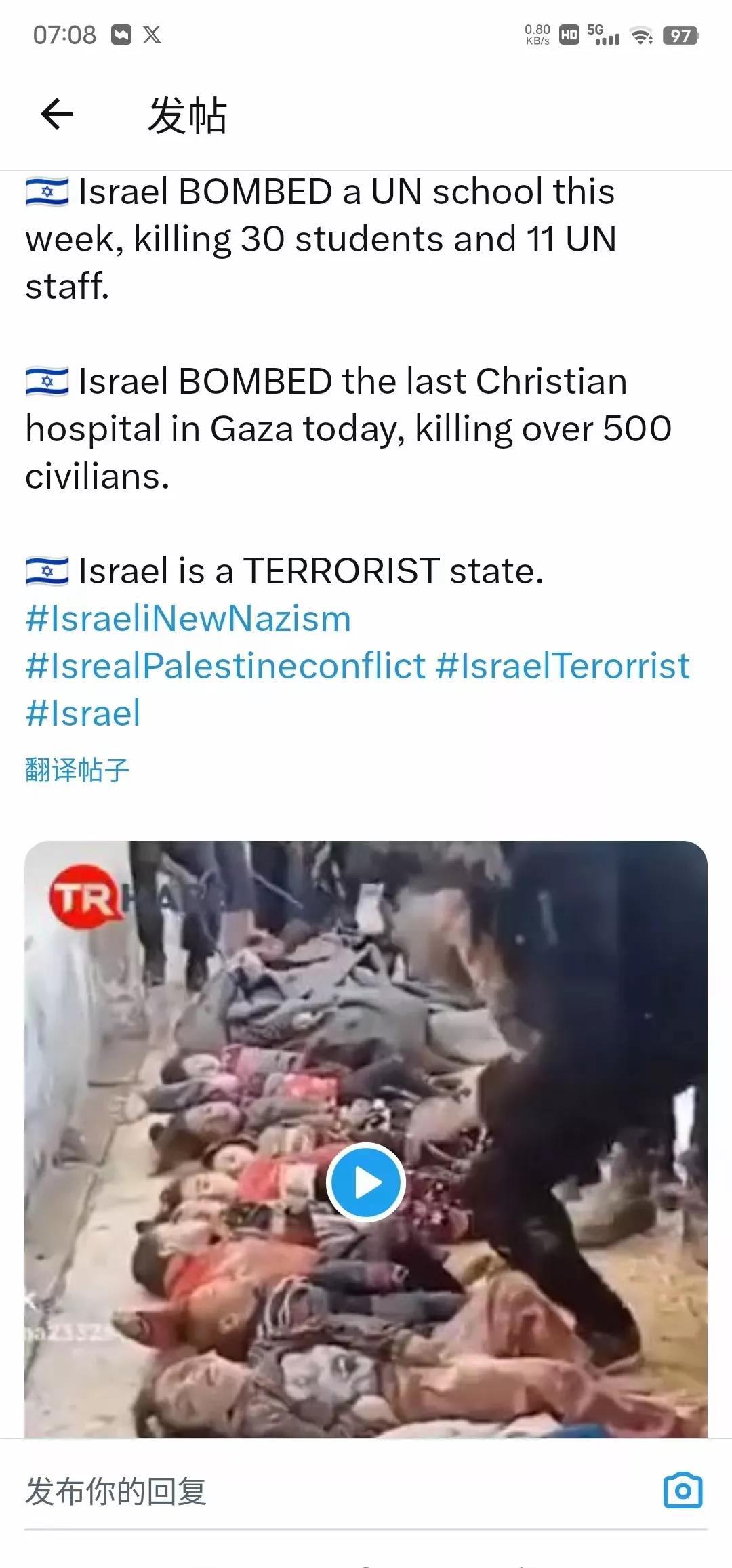Tap the Wi-Fi status icon
The width and height of the screenshot is (732, 1568).
pyautogui.click(x=641, y=35)
